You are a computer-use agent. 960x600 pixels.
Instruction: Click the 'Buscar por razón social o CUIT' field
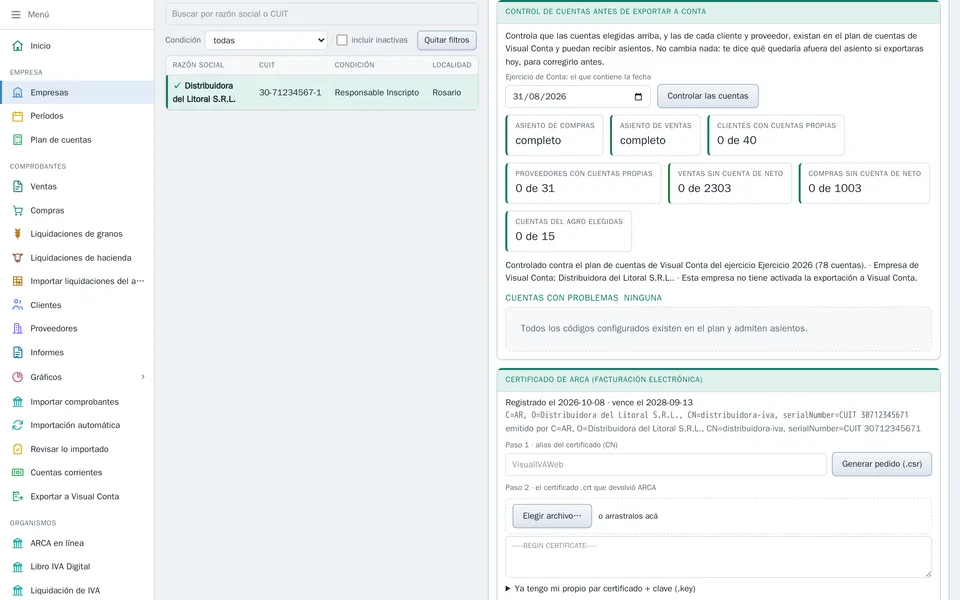coord(322,13)
